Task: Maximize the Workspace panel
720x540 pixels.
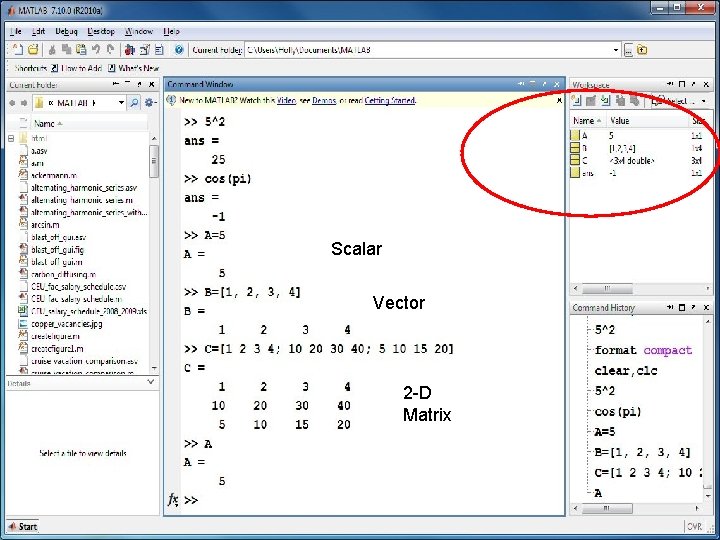Action: pos(682,84)
